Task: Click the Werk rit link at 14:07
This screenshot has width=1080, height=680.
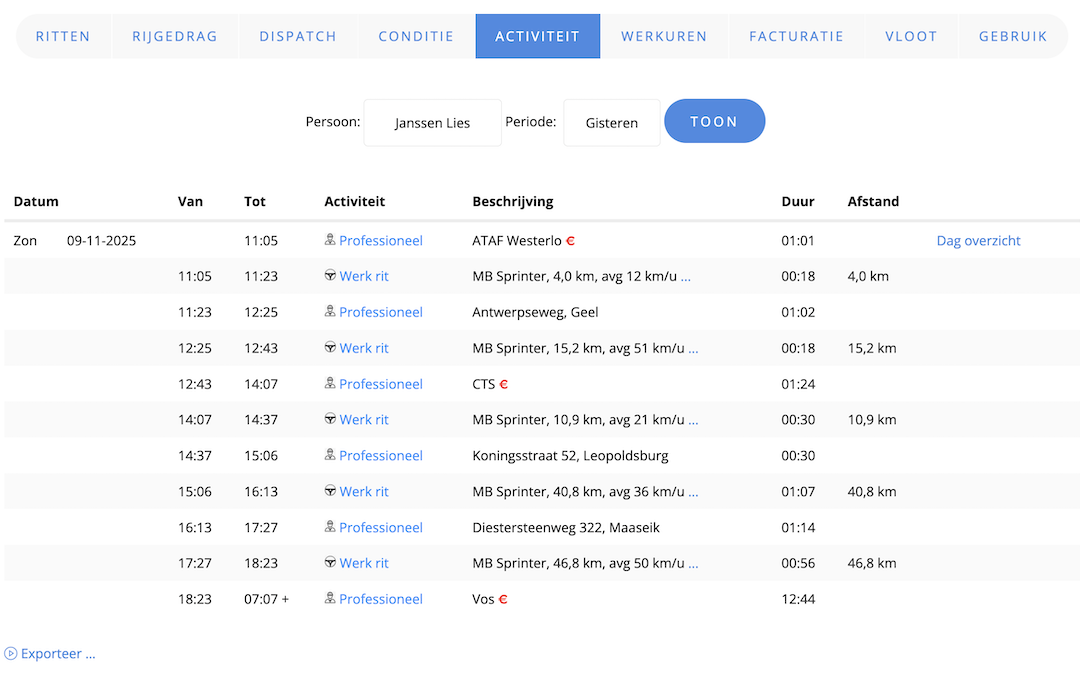Action: click(x=364, y=420)
